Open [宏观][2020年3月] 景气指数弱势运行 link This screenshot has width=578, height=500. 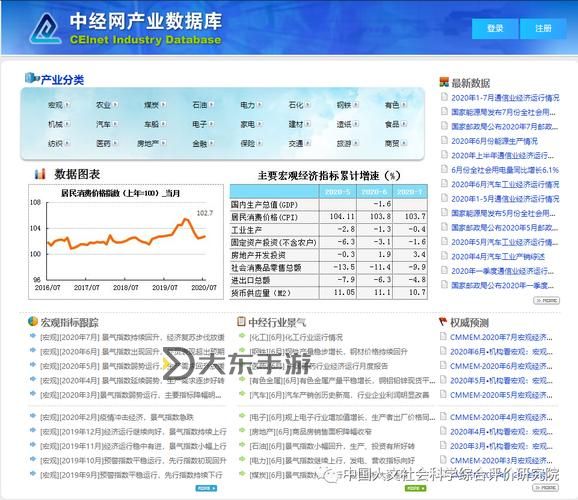pos(131,395)
